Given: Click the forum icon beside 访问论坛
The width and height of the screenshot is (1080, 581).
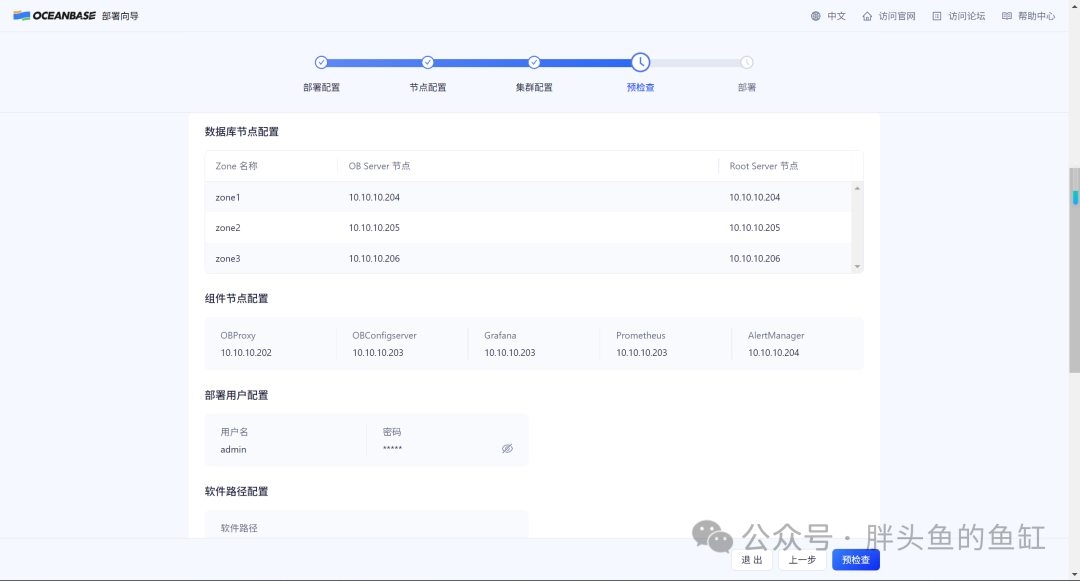Looking at the screenshot, I should point(937,16).
